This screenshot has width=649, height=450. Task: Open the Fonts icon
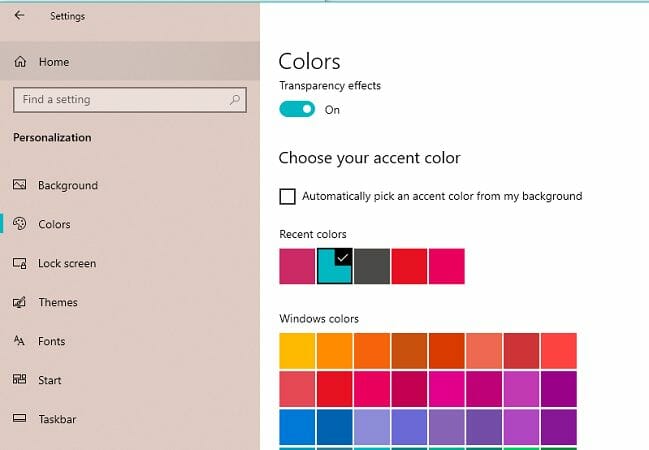click(19, 341)
